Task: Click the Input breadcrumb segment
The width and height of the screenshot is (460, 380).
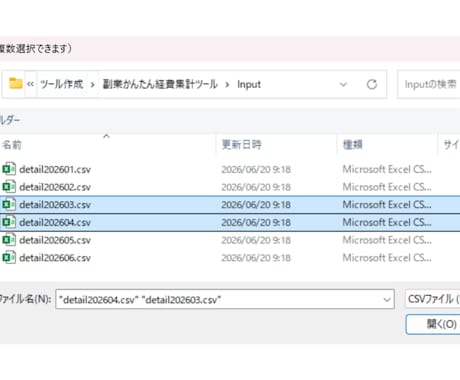Action: 249,84
